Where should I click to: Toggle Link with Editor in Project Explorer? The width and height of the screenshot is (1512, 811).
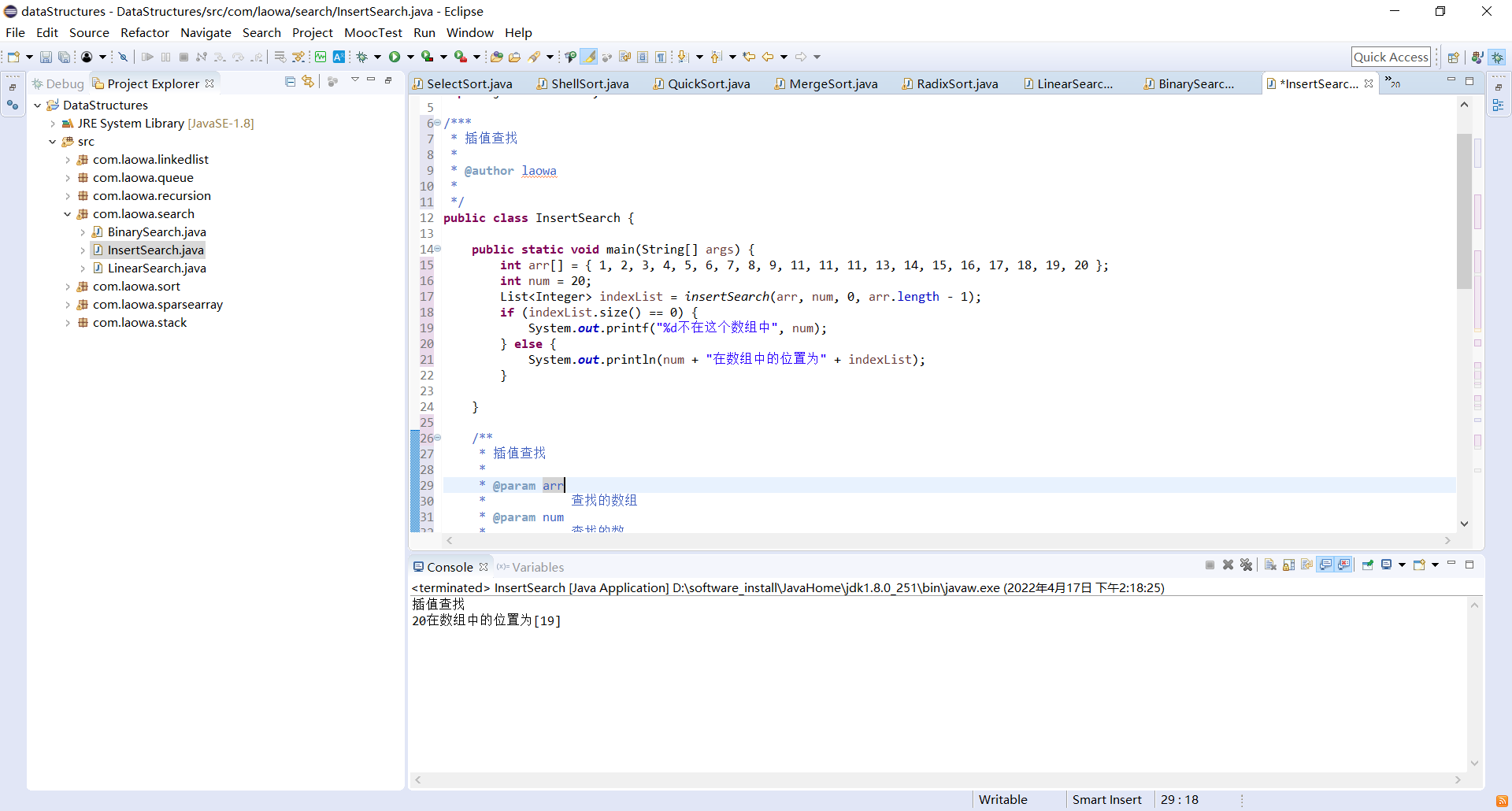308,81
